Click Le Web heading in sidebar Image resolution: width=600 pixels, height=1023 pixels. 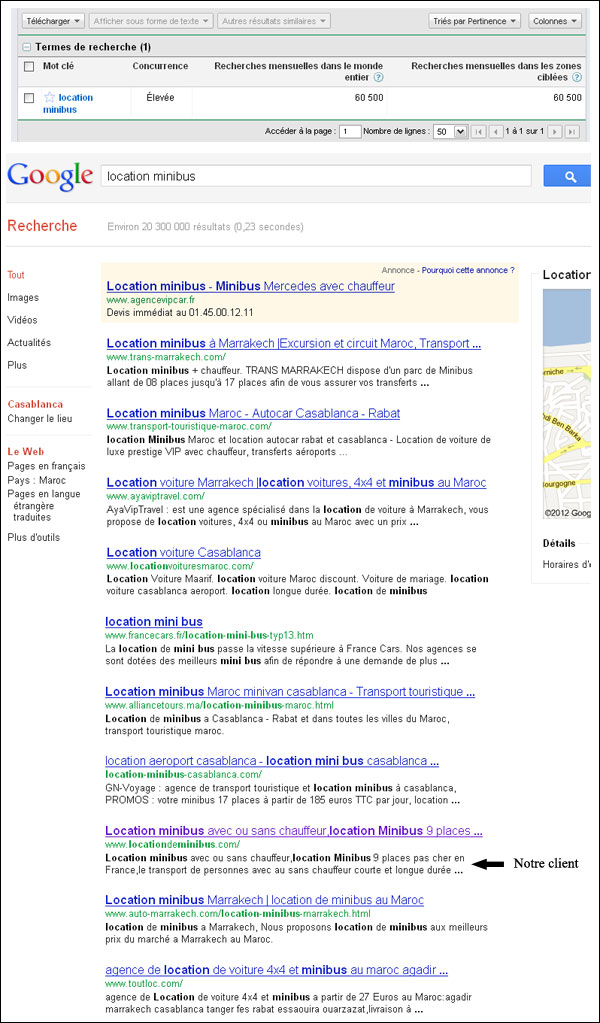click(25, 451)
